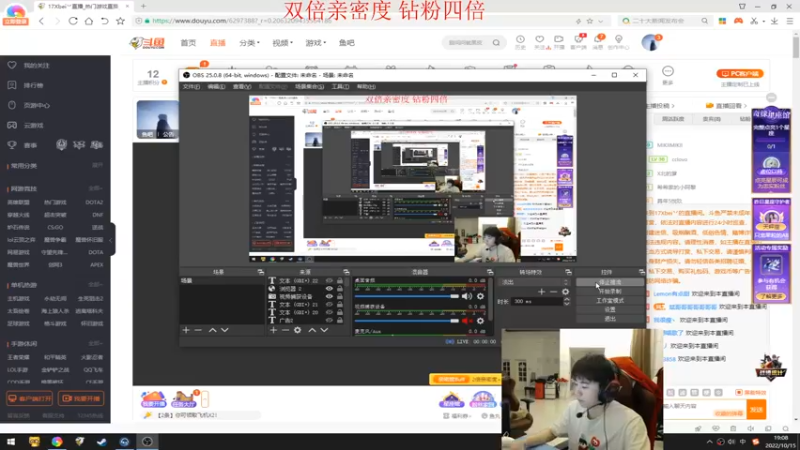
Task: Open transition properties gear icon
Action: click(565, 292)
